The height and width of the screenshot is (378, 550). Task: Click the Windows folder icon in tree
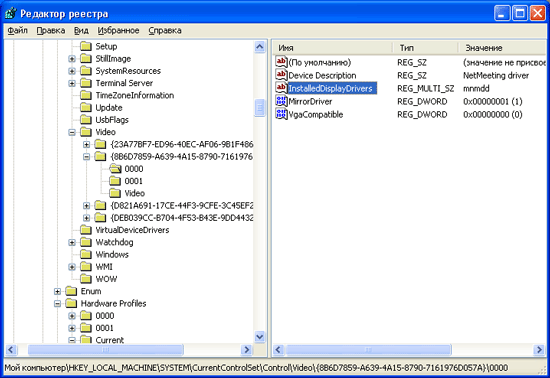click(86, 254)
